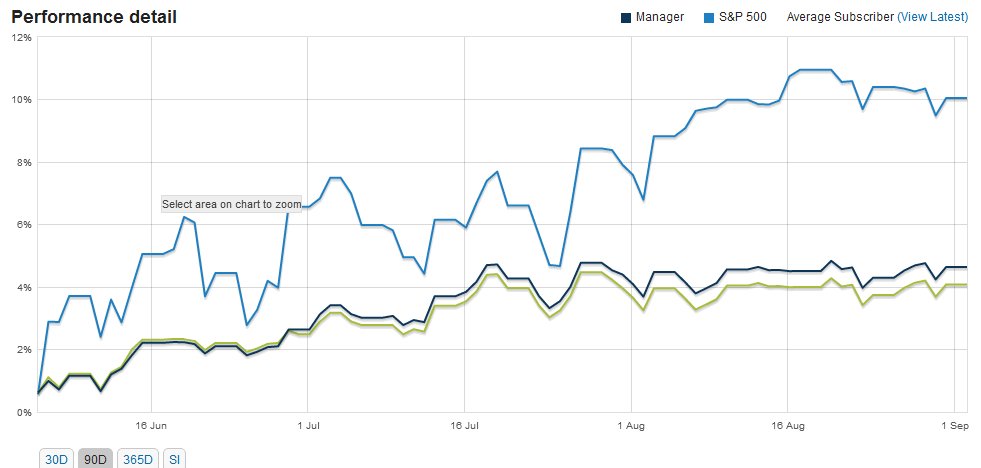
Task: Open the View Latest link
Action: [933, 17]
